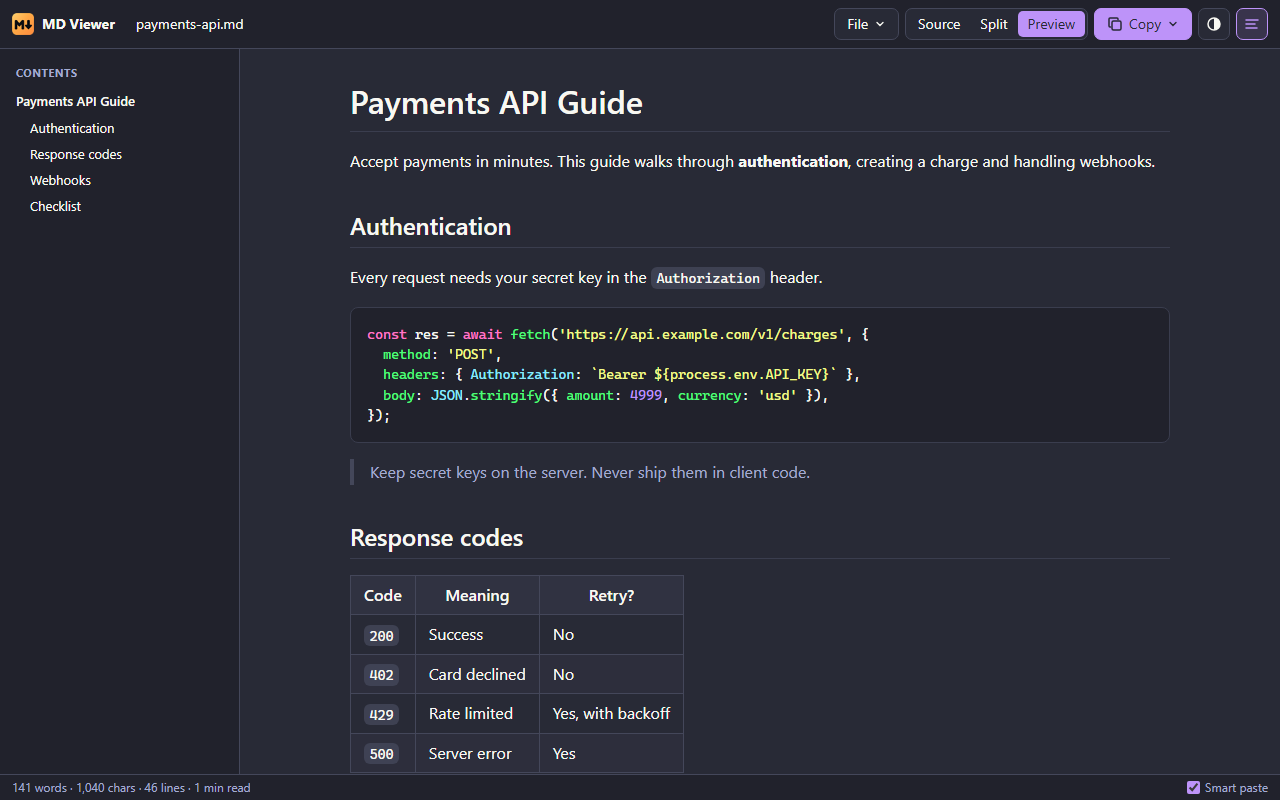Toggle the Smart paste checkbox
Viewport: 1280px width, 800px height.
tap(1193, 788)
